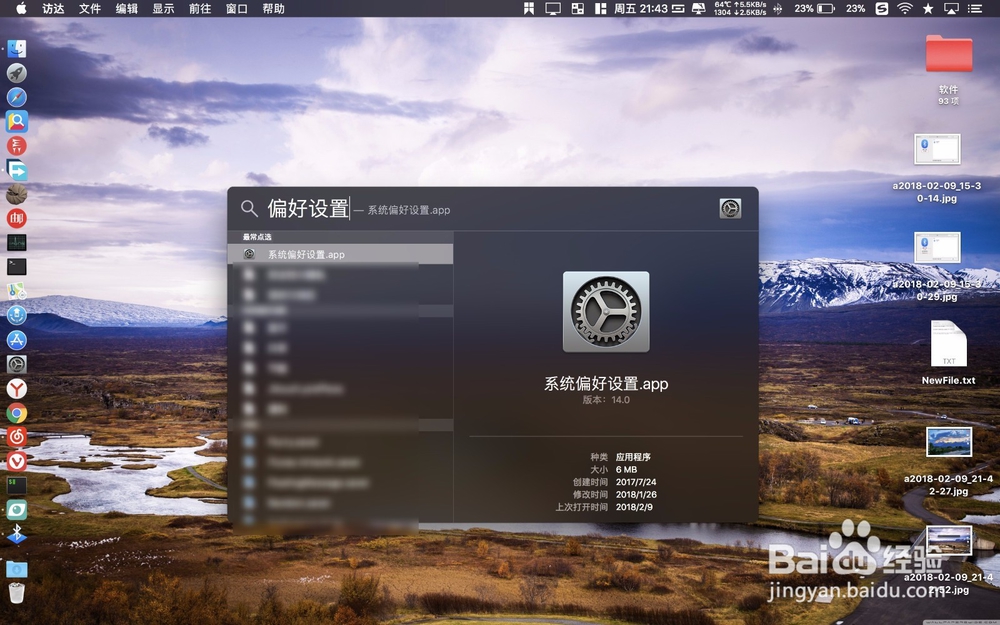Click the network speed 5.5KB/s monitor
The height and width of the screenshot is (625, 1000).
(x=740, y=8)
